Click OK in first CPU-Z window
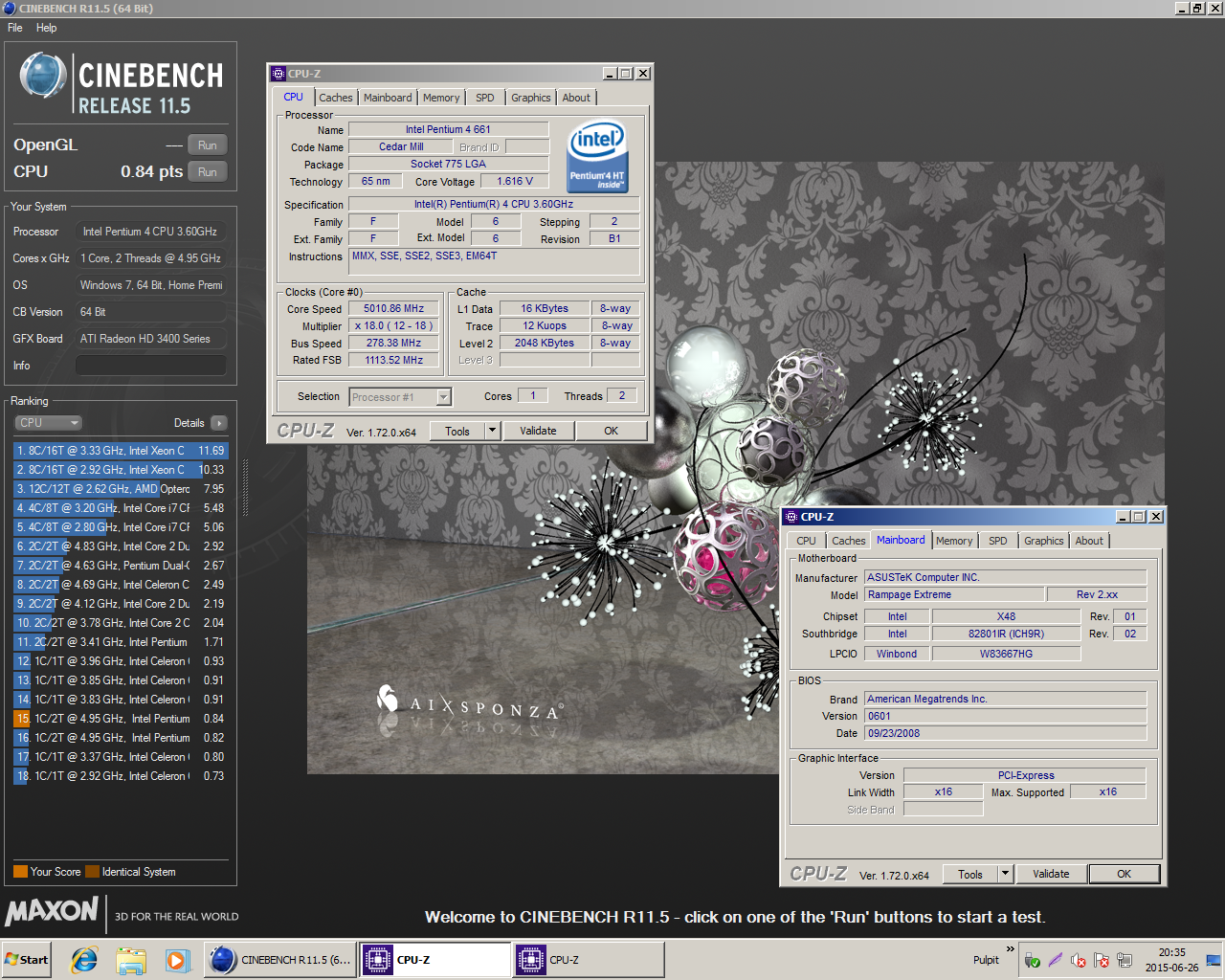1225x980 pixels. [611, 432]
